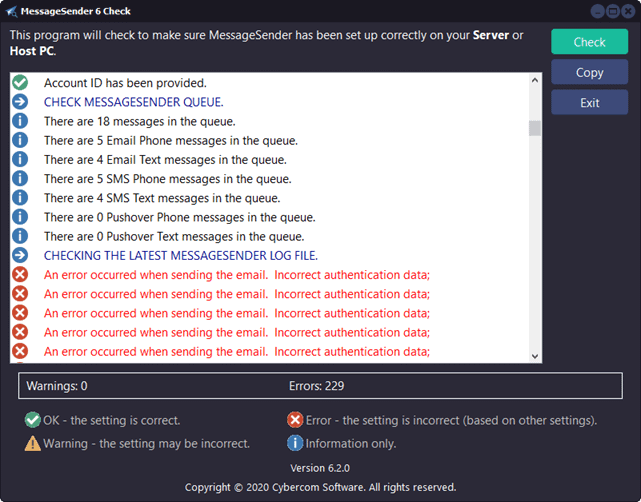The image size is (641, 502).
Task: Click the 'Warnings: 0' status text
Action: (57, 386)
